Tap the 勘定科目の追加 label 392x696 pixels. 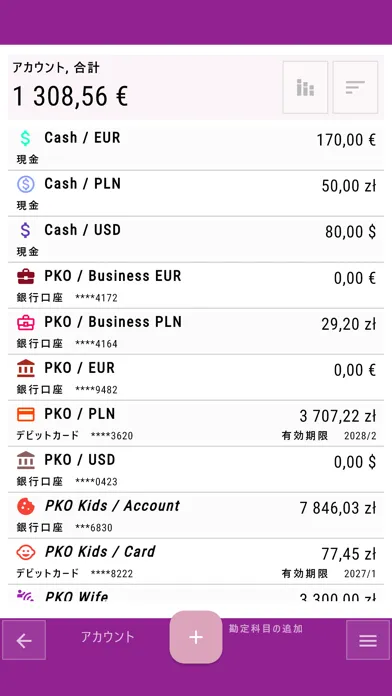pos(266,629)
